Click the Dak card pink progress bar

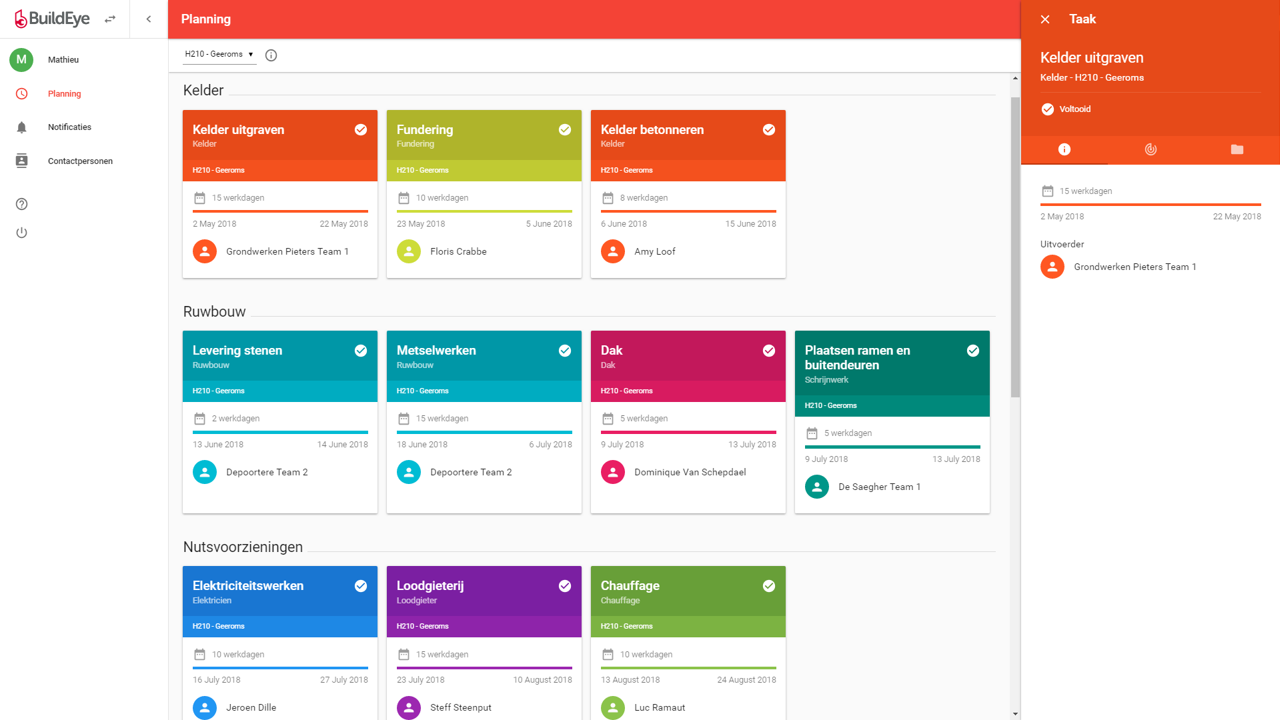tap(688, 432)
